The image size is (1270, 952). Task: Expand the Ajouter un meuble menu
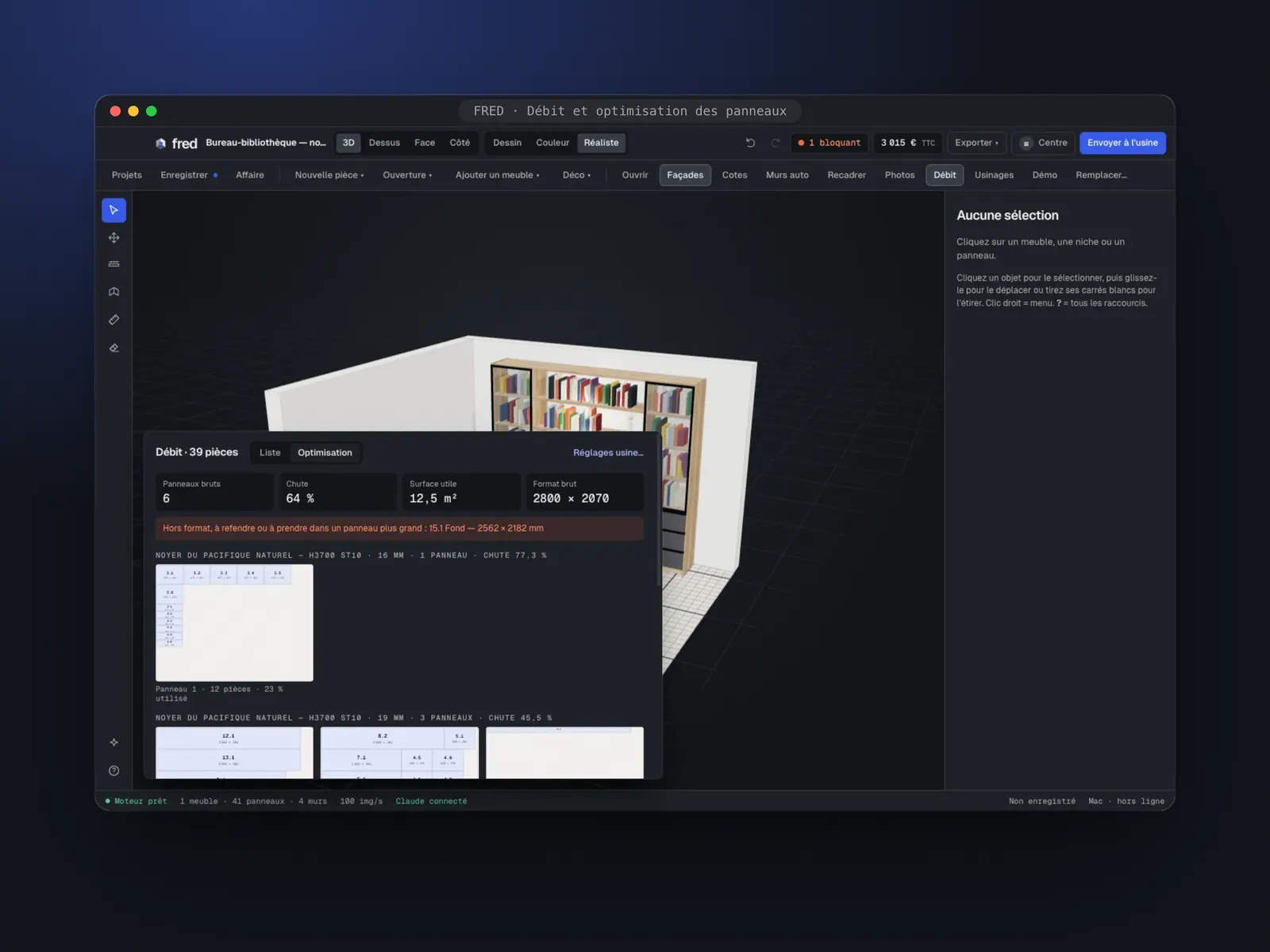pyautogui.click(x=497, y=175)
